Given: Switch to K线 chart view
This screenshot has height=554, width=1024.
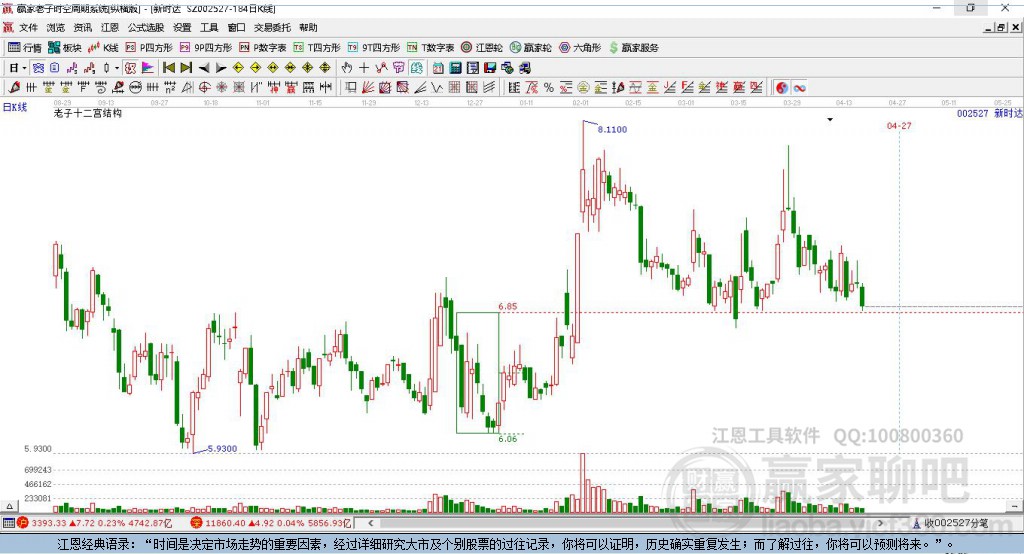Looking at the screenshot, I should (x=103, y=48).
